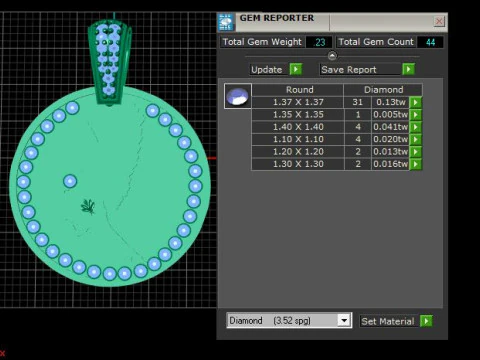Click the green arrow beside Set Material
The image size is (480, 360).
pos(426,321)
